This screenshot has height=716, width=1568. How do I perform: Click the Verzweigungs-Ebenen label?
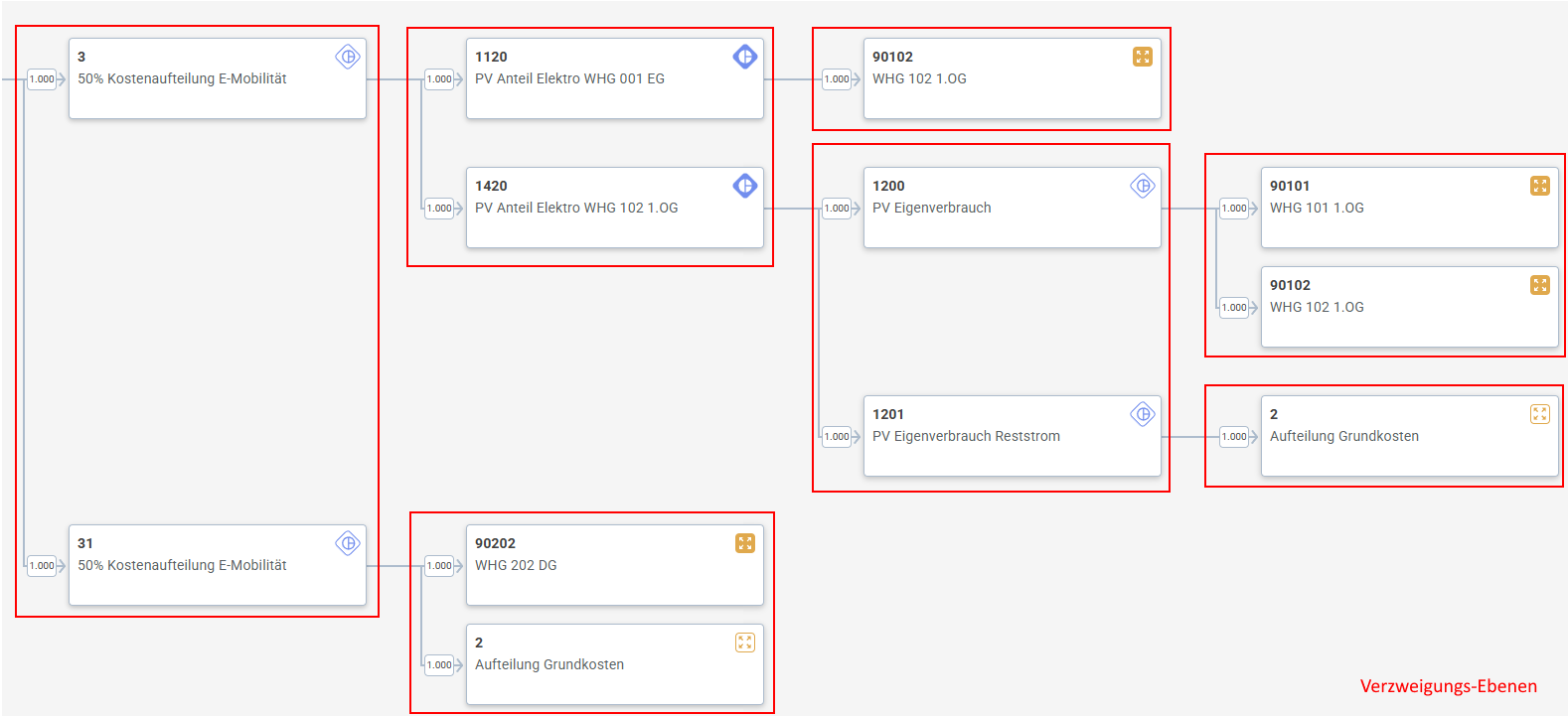tap(1448, 686)
